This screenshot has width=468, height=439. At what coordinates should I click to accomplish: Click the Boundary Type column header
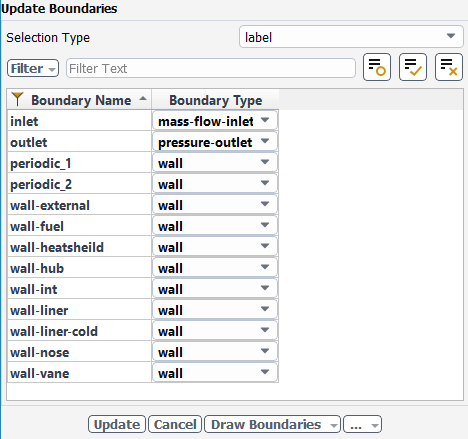click(x=215, y=100)
